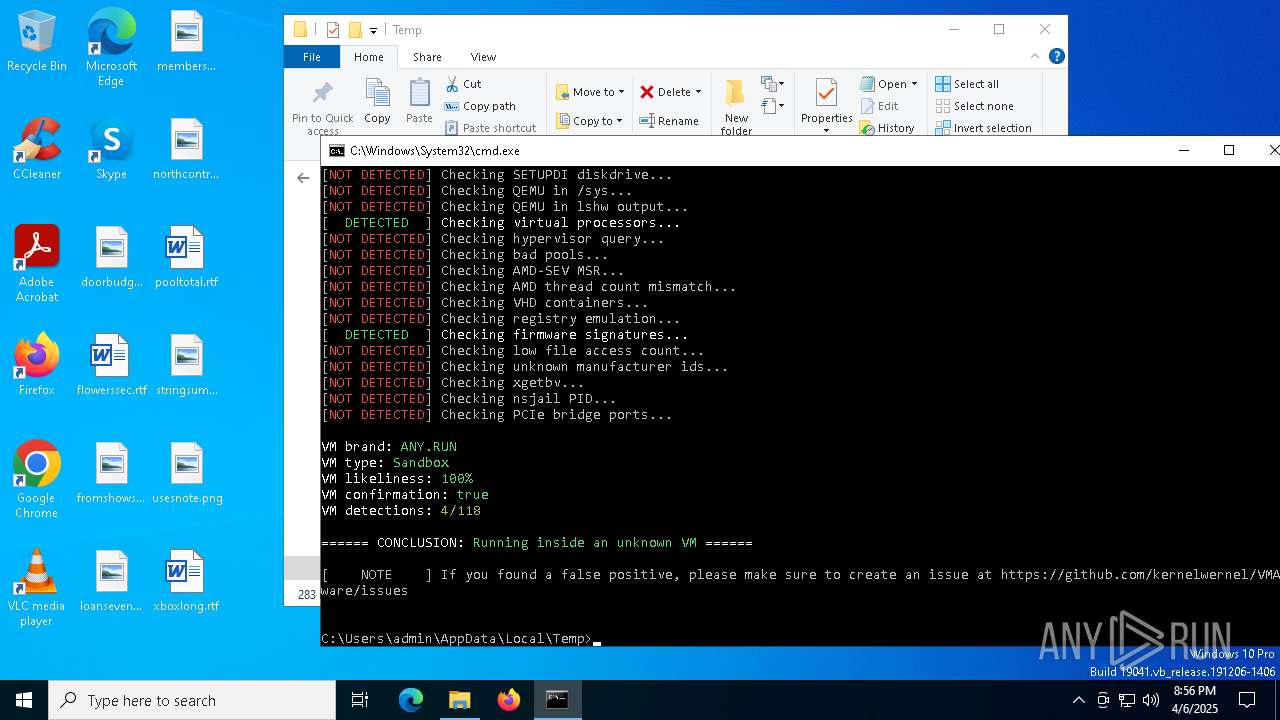Open File Explorer from taskbar
1280x720 pixels.
click(459, 700)
